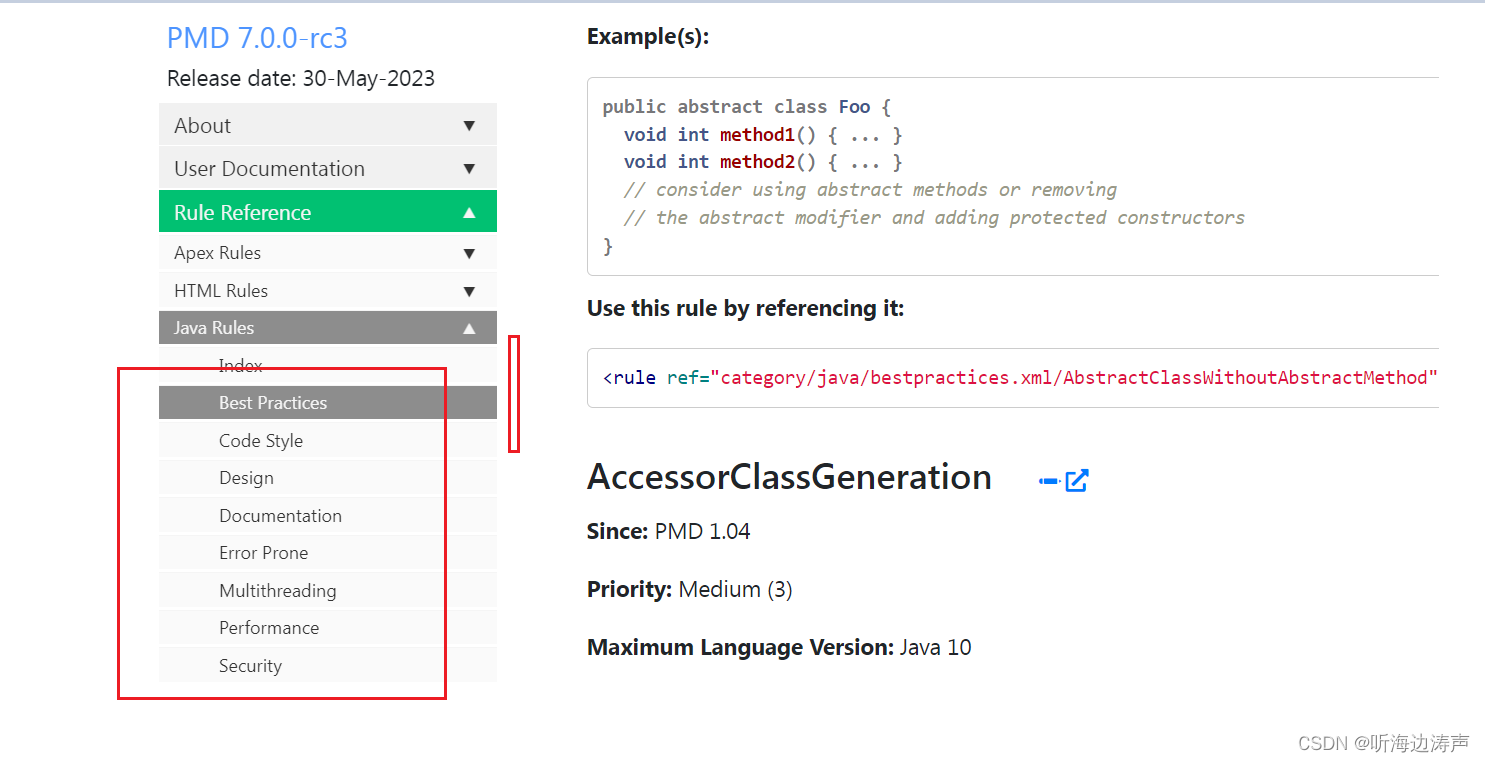This screenshot has width=1485, height=762.
Task: Go to Code Style rules
Action: [328, 441]
